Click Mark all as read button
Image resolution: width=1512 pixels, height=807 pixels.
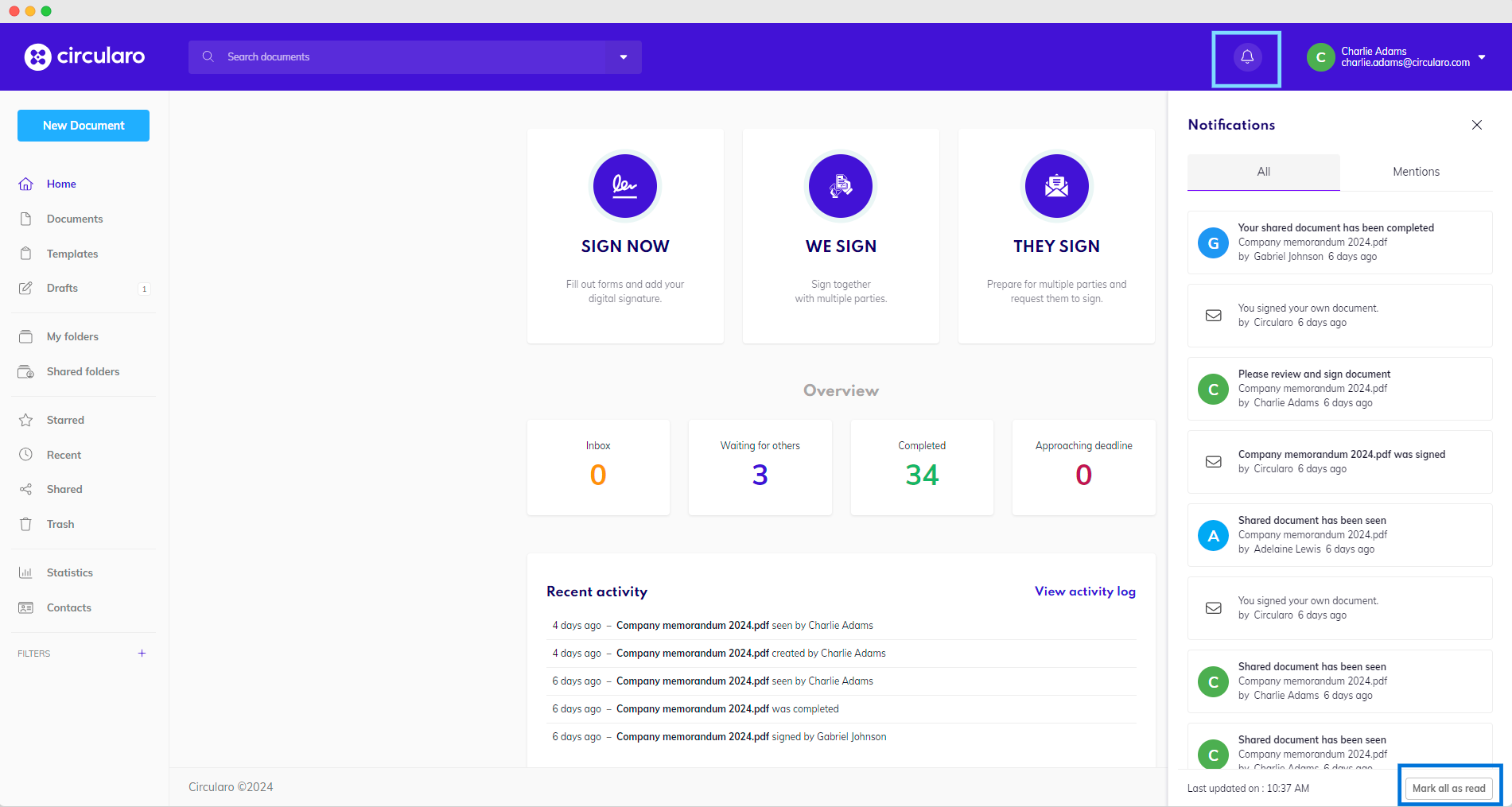[x=1448, y=788]
